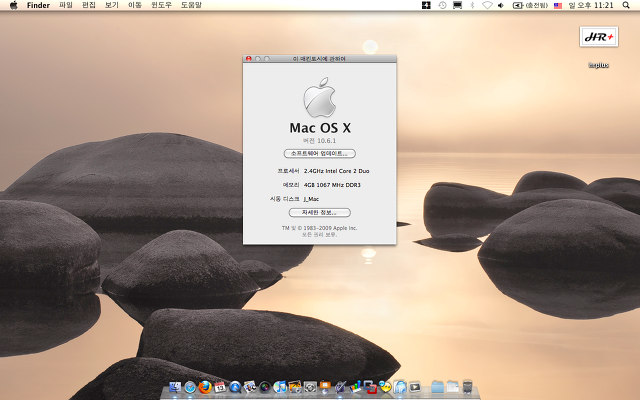
Task: Open Finder from the Dock
Action: tap(175, 387)
